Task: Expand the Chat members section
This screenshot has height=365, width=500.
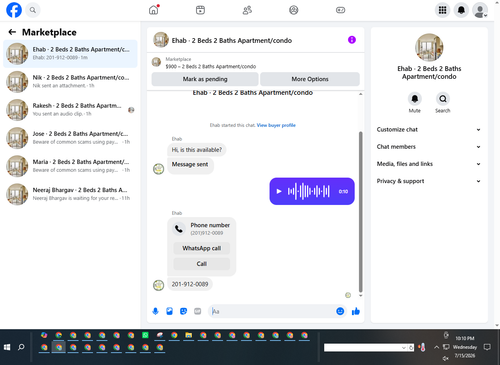Action: pos(429,147)
